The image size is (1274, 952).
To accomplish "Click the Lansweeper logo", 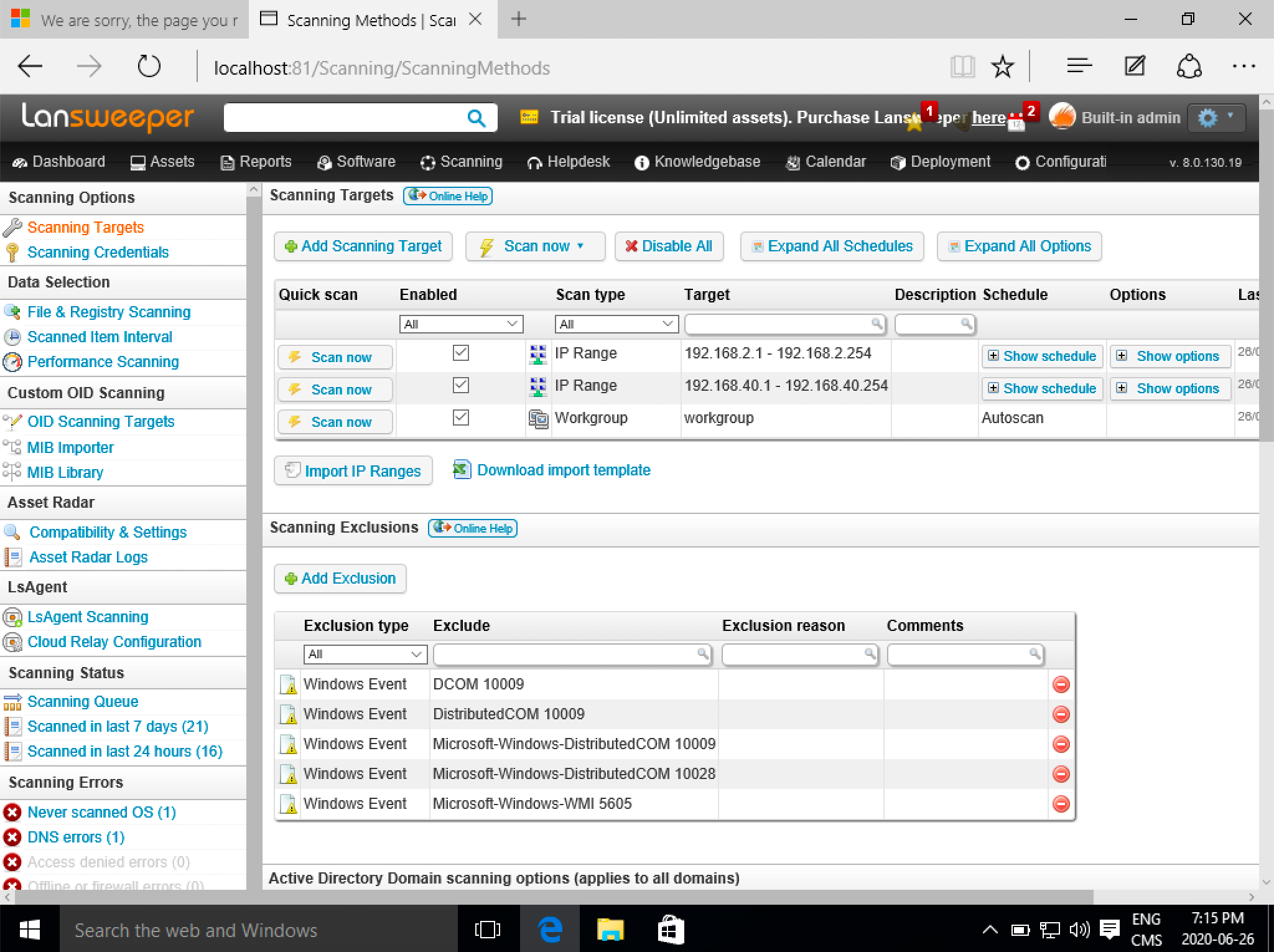I will 108,117.
